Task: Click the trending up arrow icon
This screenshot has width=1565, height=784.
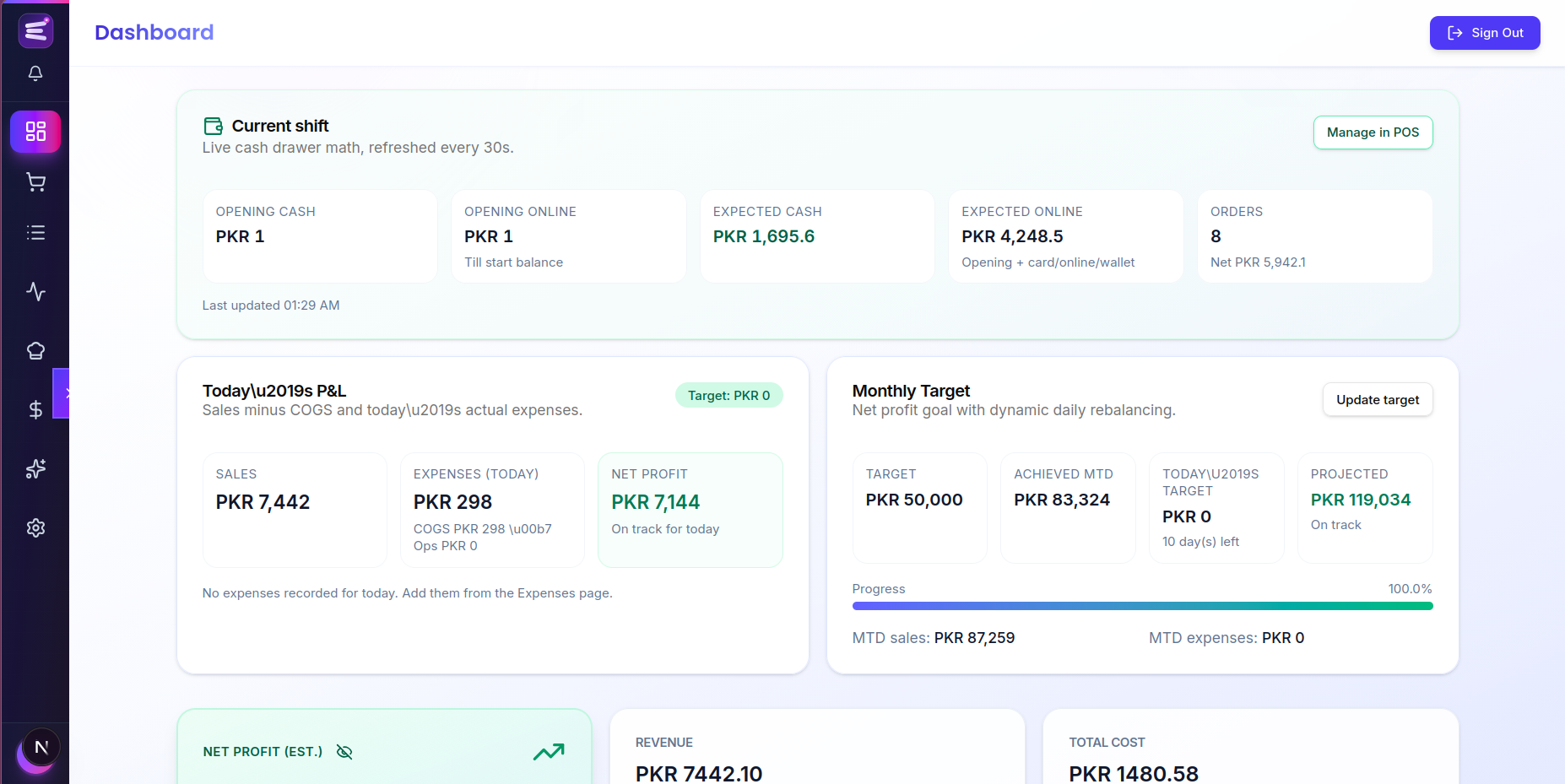Action: point(549,752)
